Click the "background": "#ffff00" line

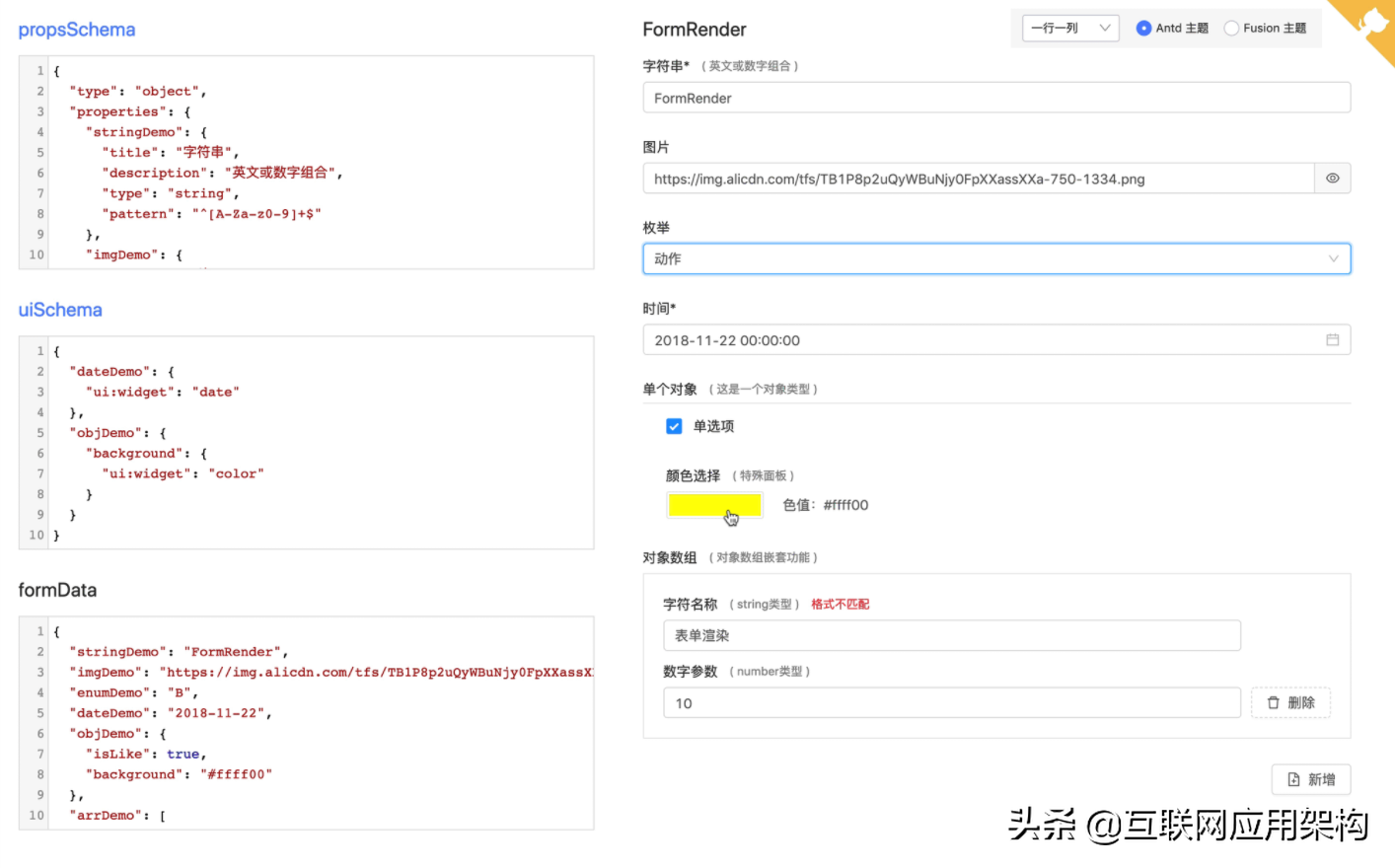tap(179, 774)
